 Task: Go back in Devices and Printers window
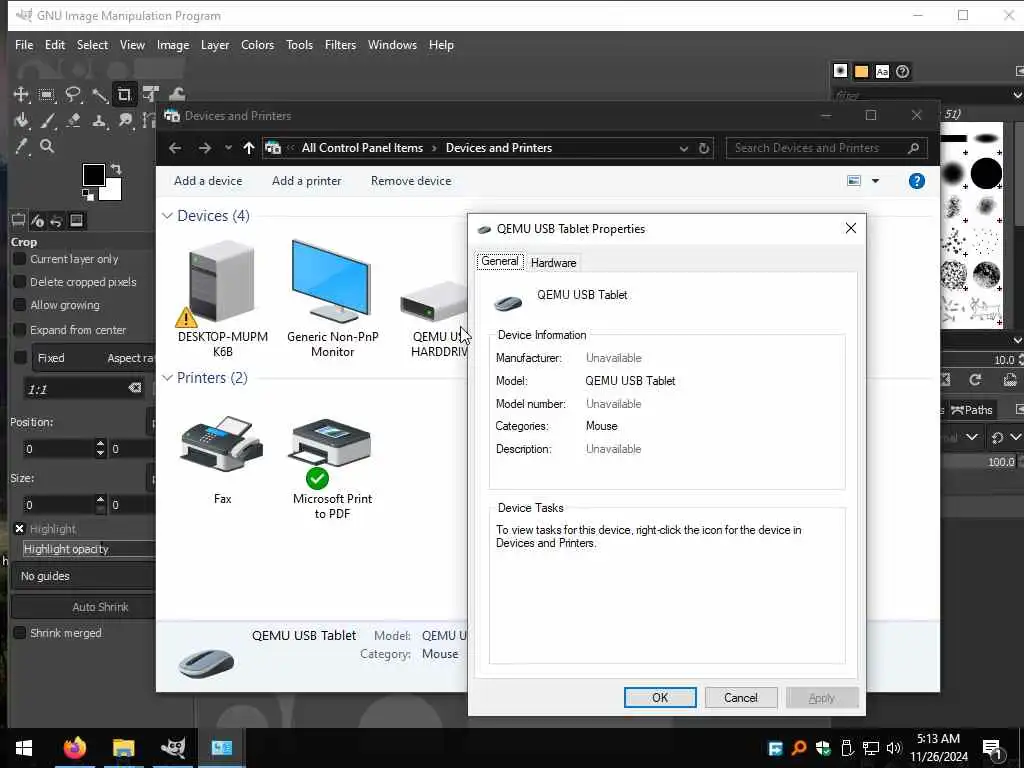point(175,148)
